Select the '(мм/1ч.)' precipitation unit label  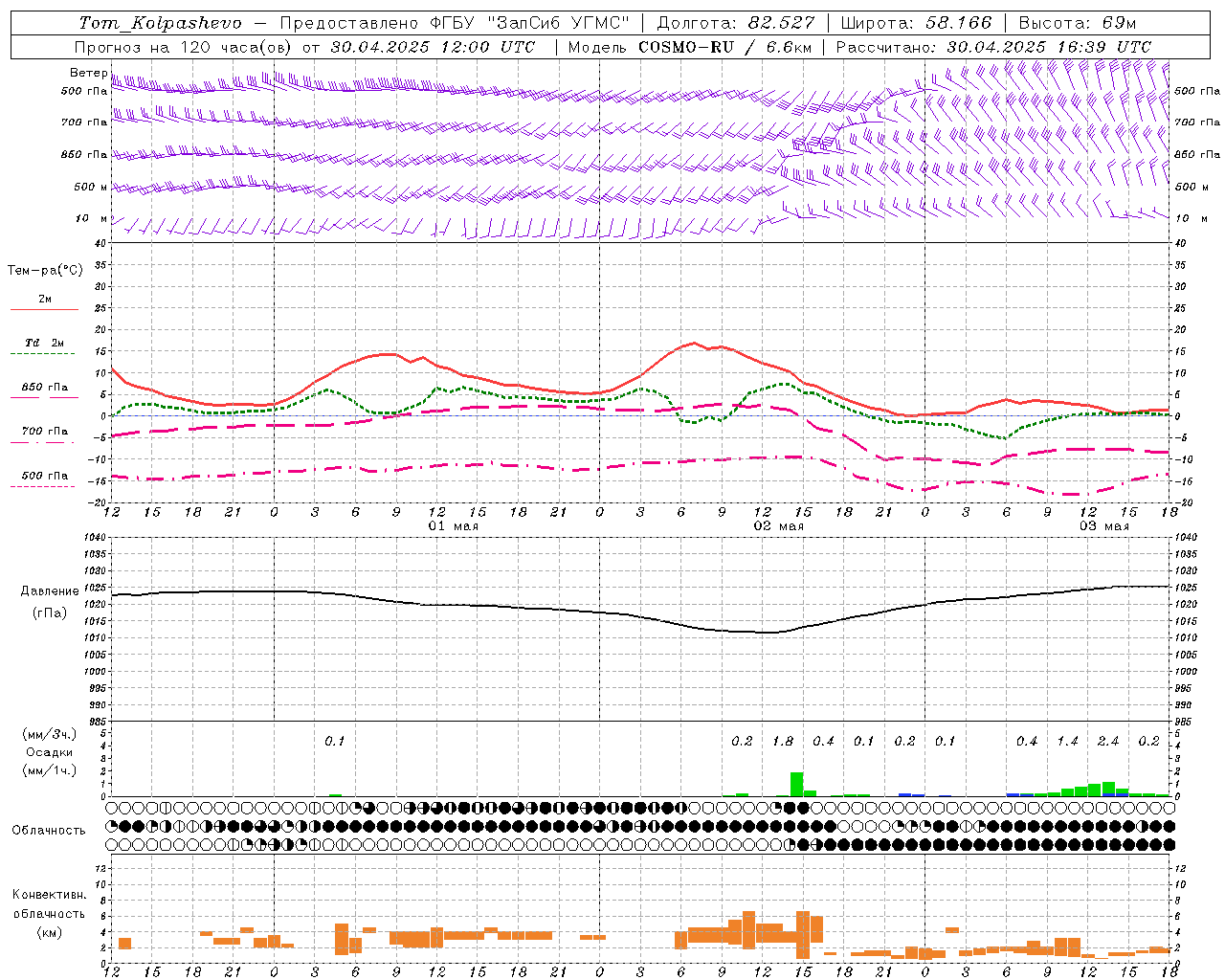click(49, 770)
